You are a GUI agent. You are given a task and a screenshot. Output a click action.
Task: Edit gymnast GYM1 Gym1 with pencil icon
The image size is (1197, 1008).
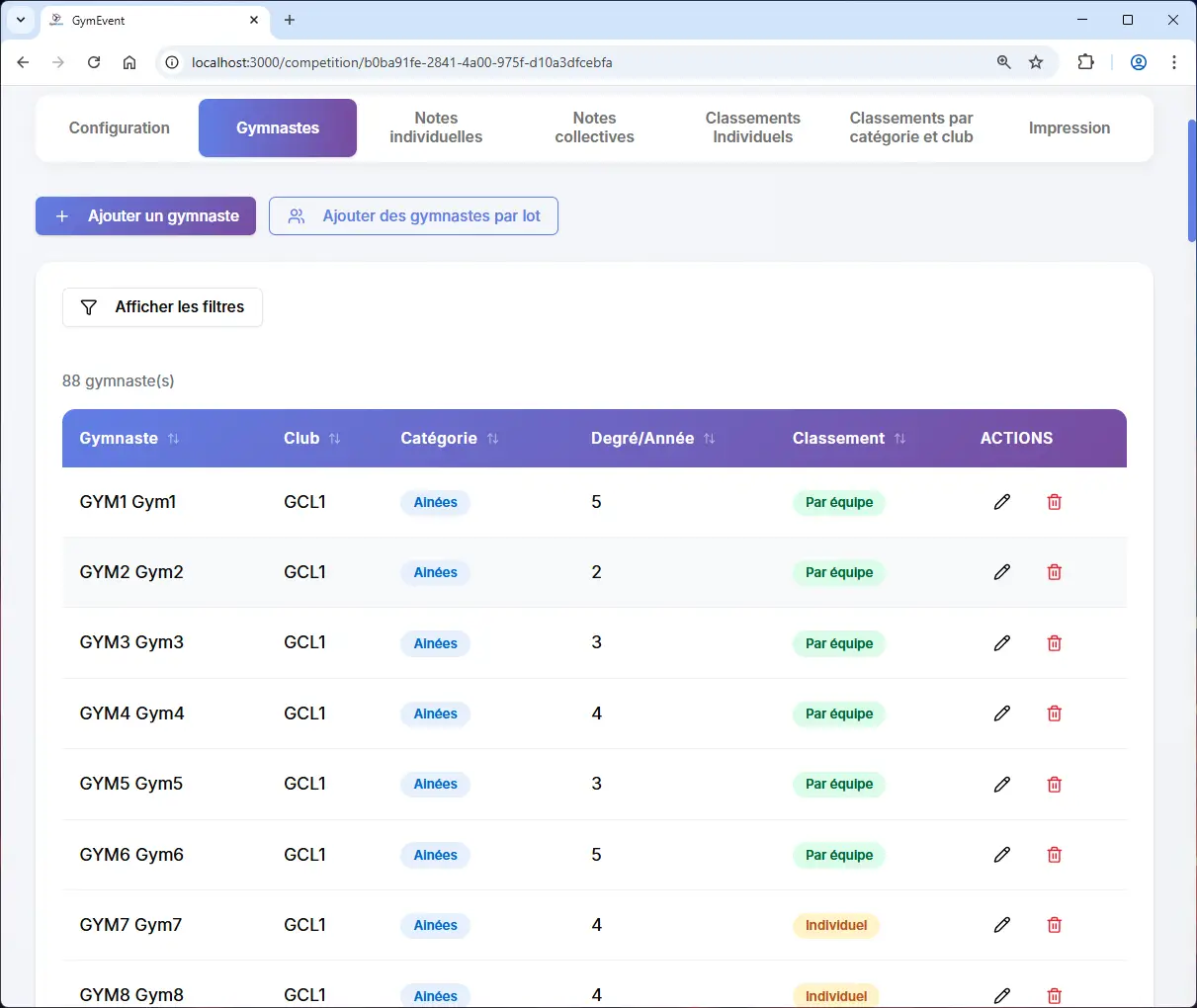coord(1001,502)
